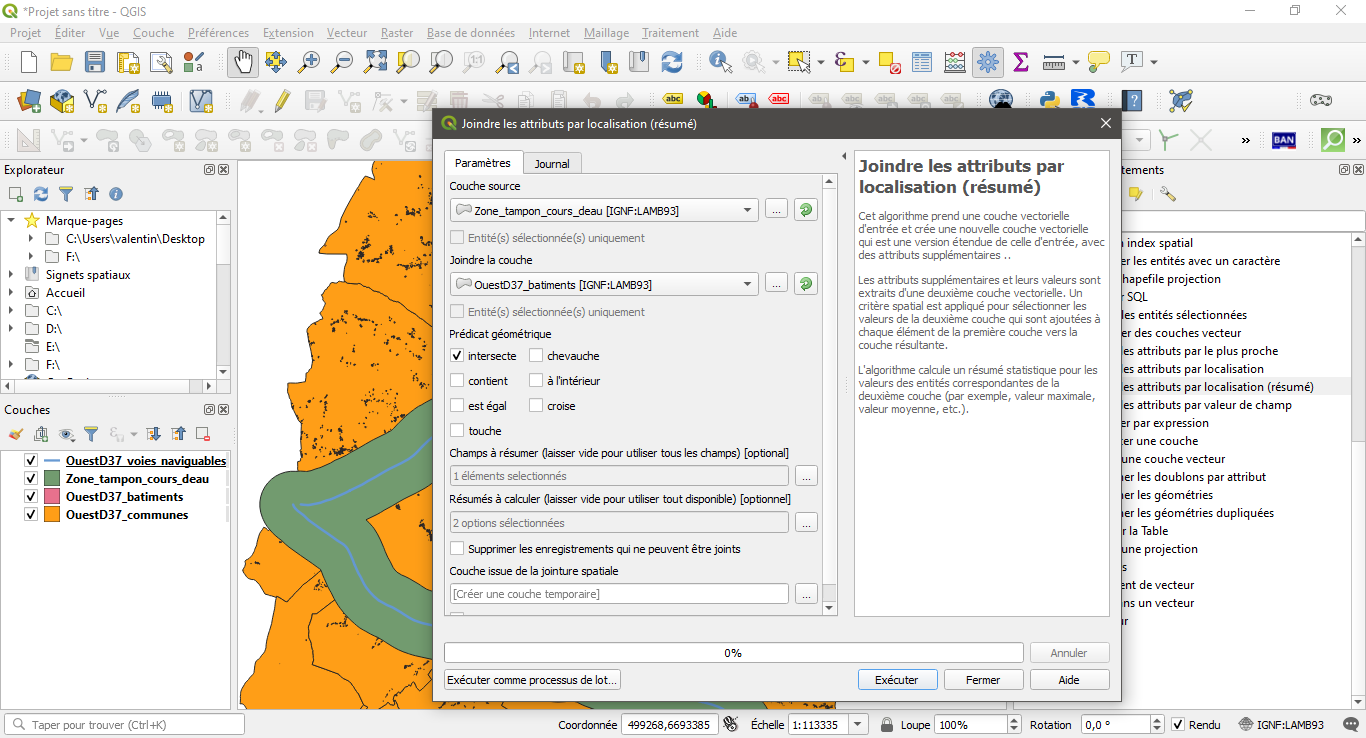Click the New project icon
Viewport: 1366px width, 738px height.
click(x=29, y=62)
